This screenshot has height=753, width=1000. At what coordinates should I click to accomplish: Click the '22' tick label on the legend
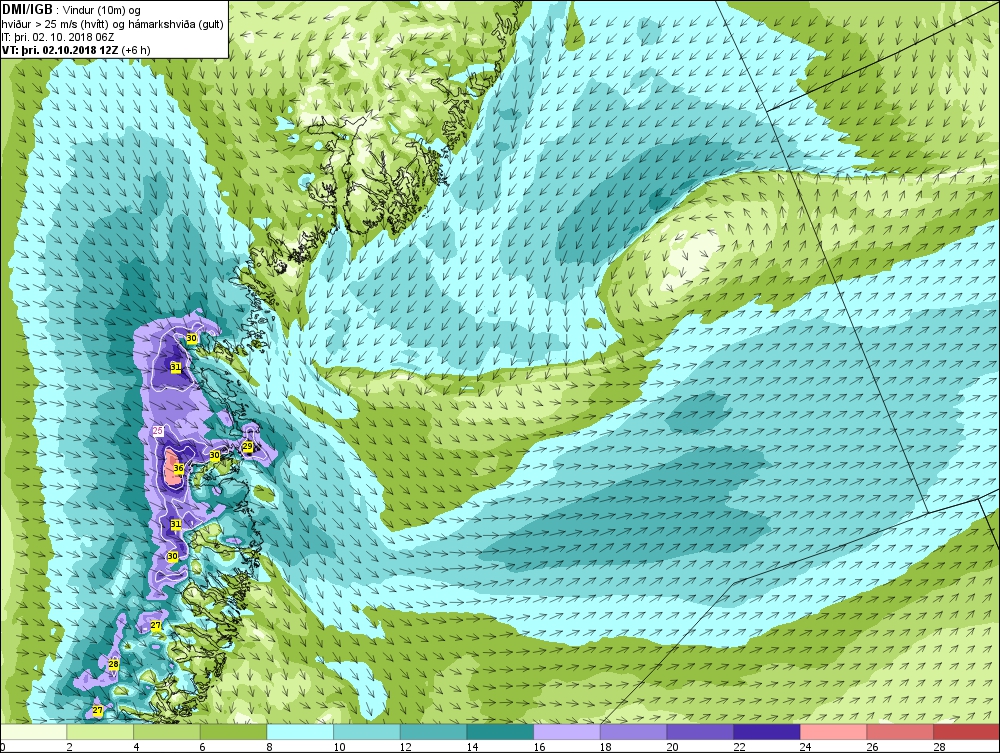tap(739, 747)
